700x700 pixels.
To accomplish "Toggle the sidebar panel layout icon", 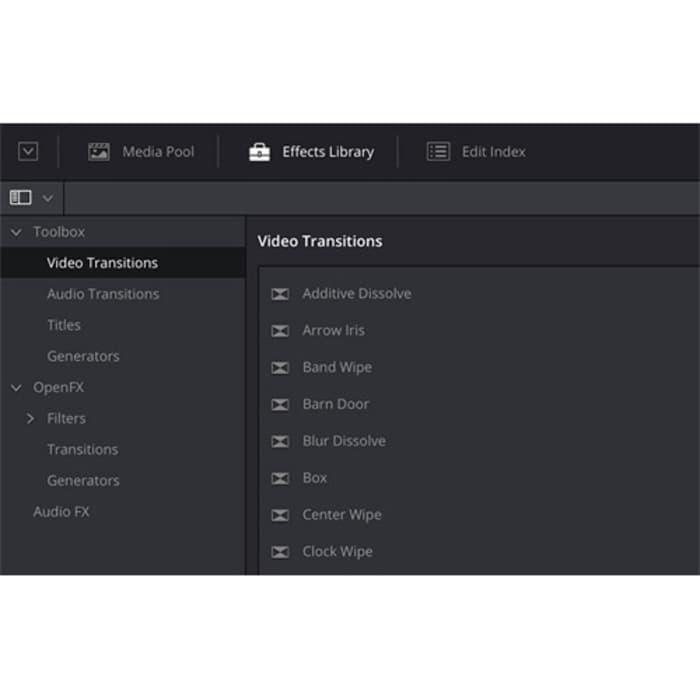I will (20, 198).
